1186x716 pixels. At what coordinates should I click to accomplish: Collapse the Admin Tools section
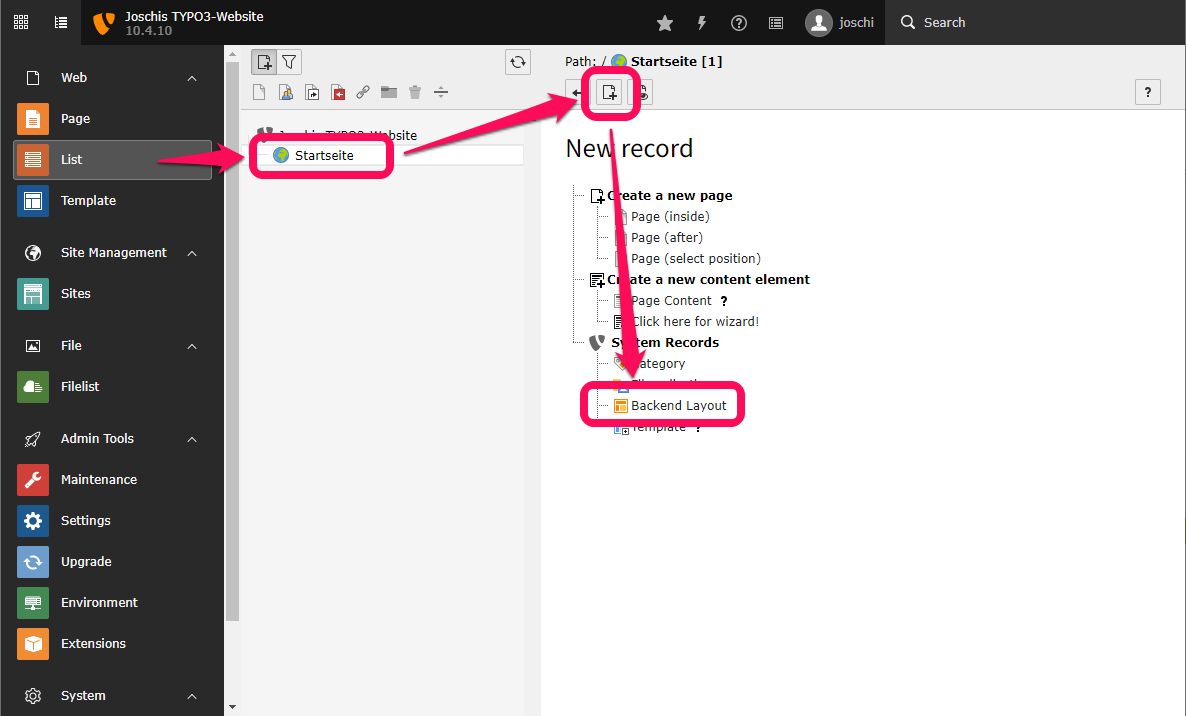[191, 438]
